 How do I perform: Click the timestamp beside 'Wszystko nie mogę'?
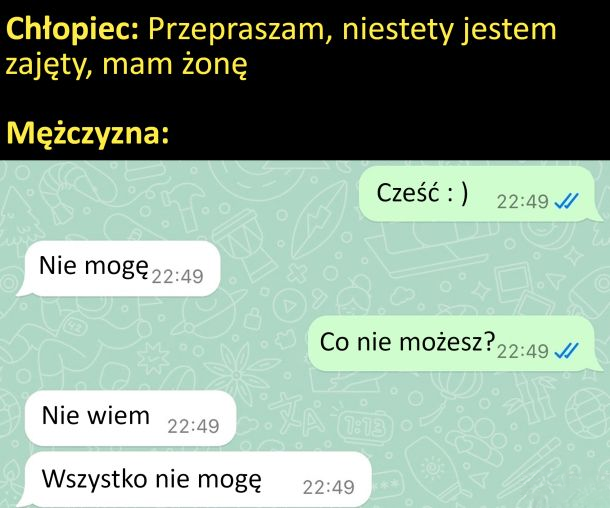point(329,487)
